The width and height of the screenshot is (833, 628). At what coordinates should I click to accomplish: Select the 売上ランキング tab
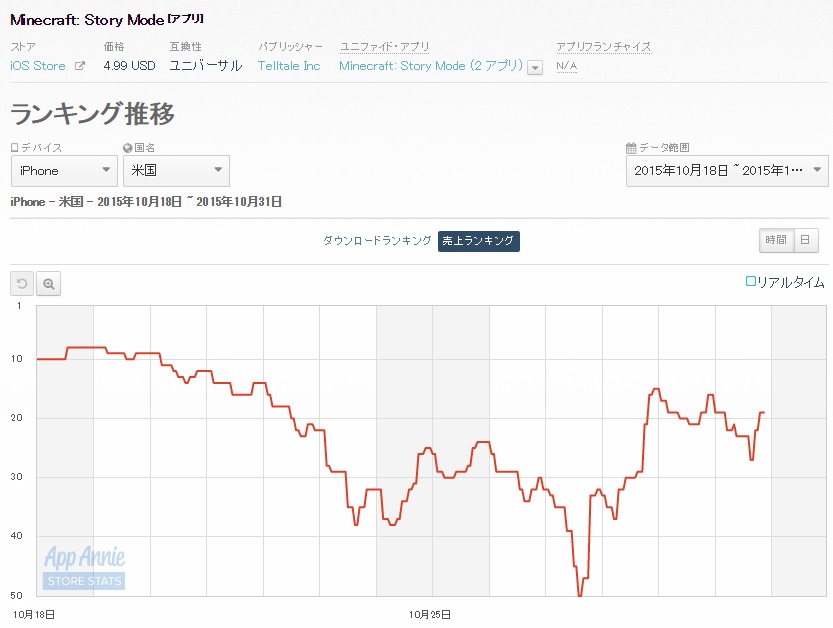click(x=479, y=241)
